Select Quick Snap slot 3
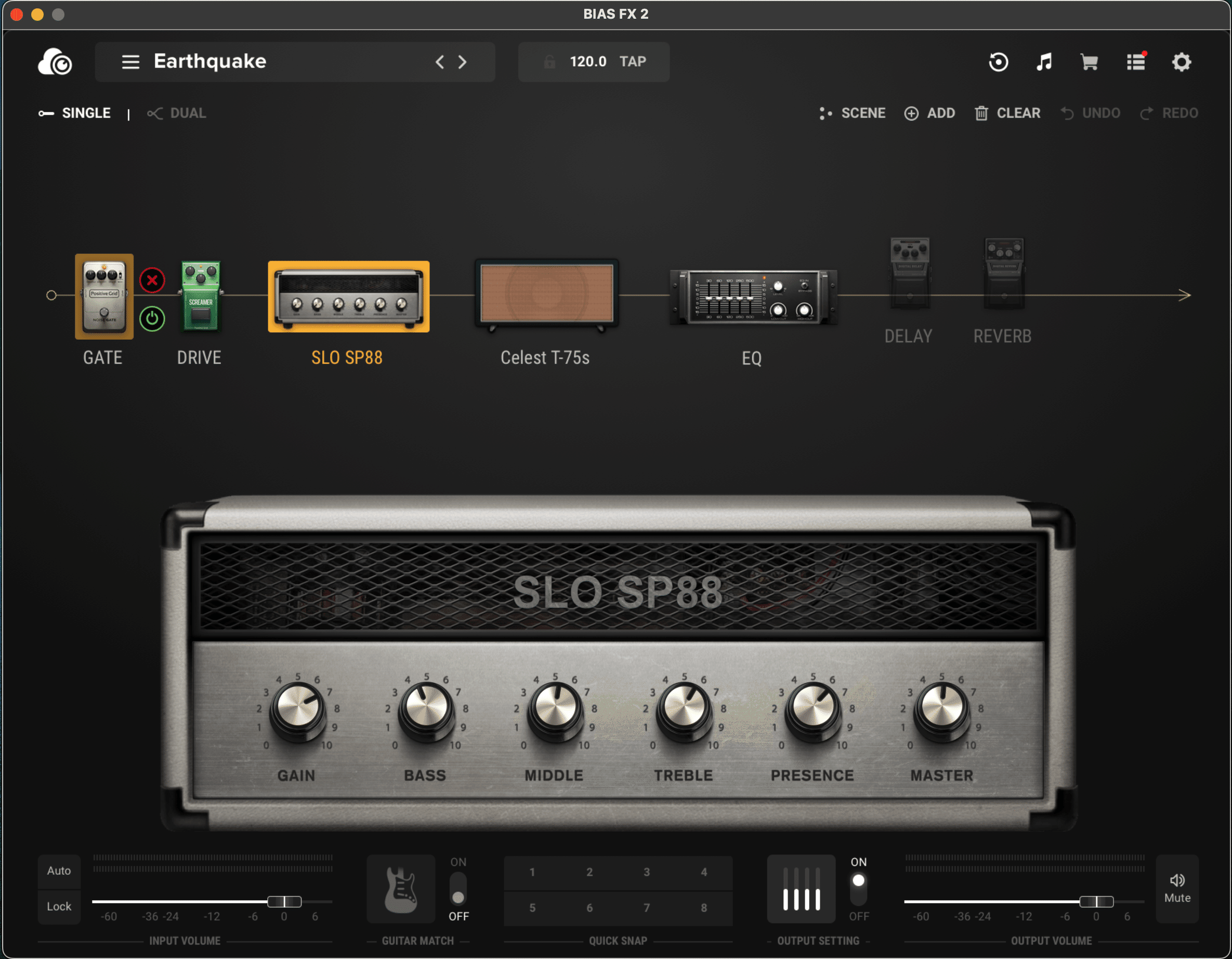This screenshot has height=959, width=1232. 647,872
